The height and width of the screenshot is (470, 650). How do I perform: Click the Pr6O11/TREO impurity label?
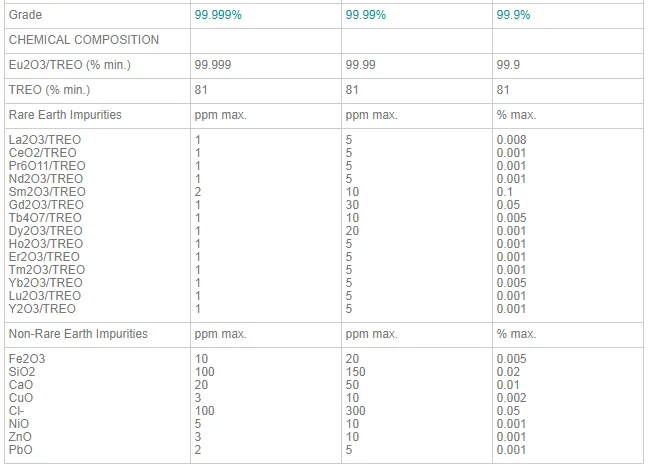point(47,165)
